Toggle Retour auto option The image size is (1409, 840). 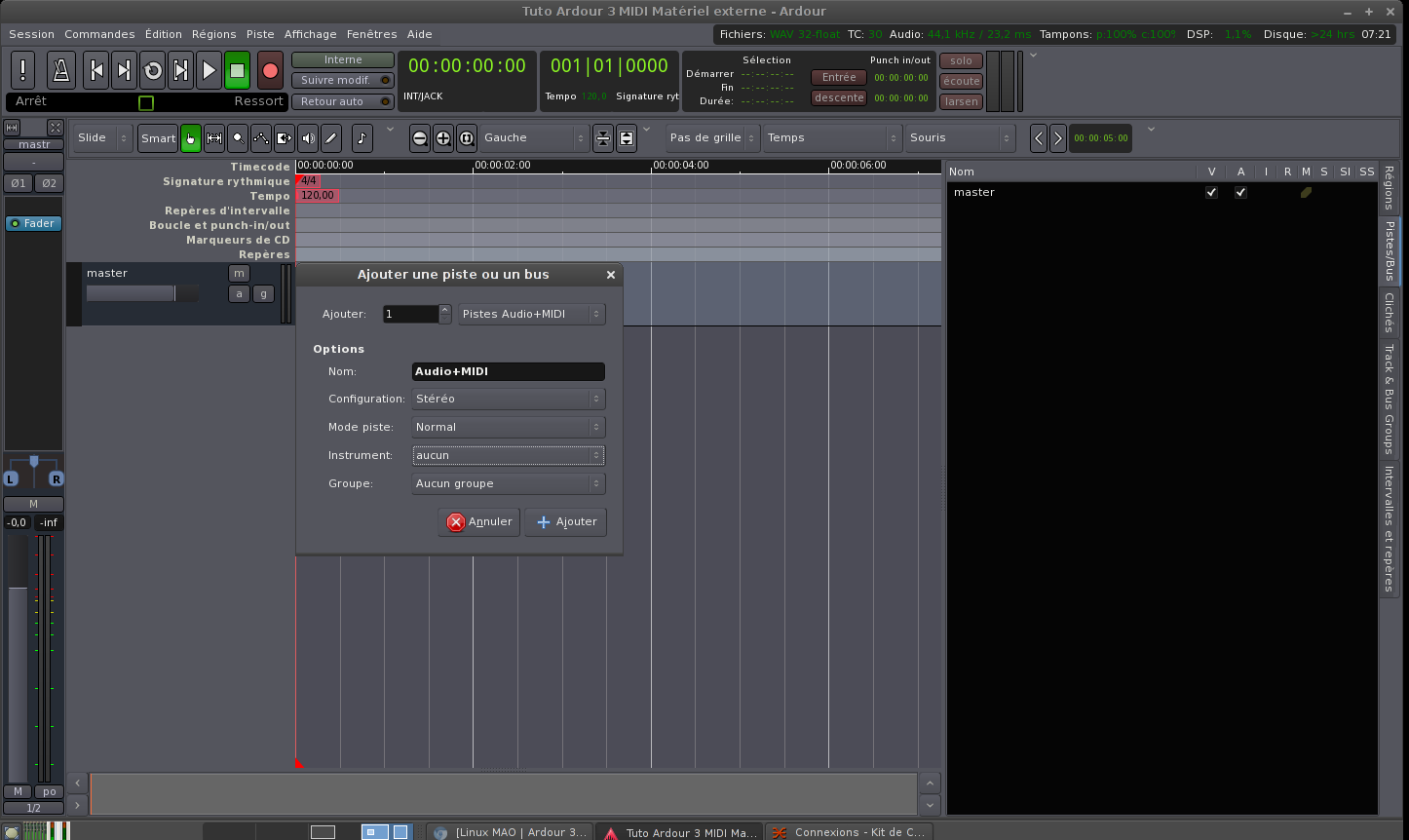click(343, 101)
